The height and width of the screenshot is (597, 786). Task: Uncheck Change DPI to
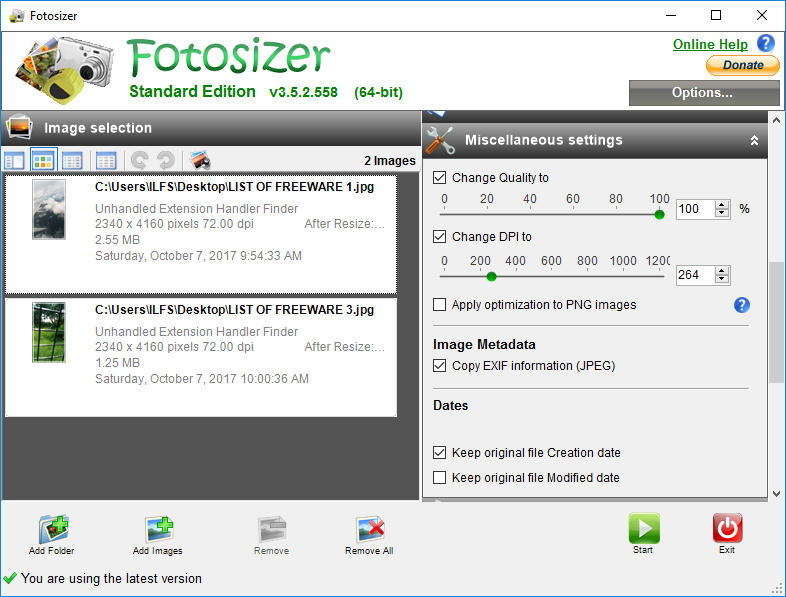(440, 237)
